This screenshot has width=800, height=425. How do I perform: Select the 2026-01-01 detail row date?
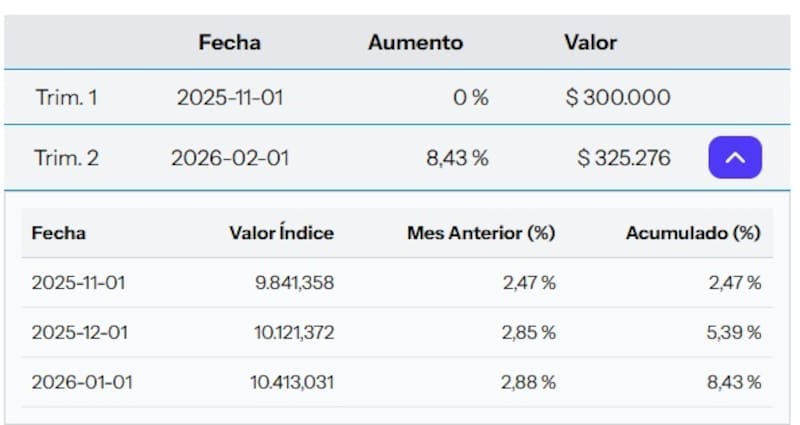coord(81,382)
